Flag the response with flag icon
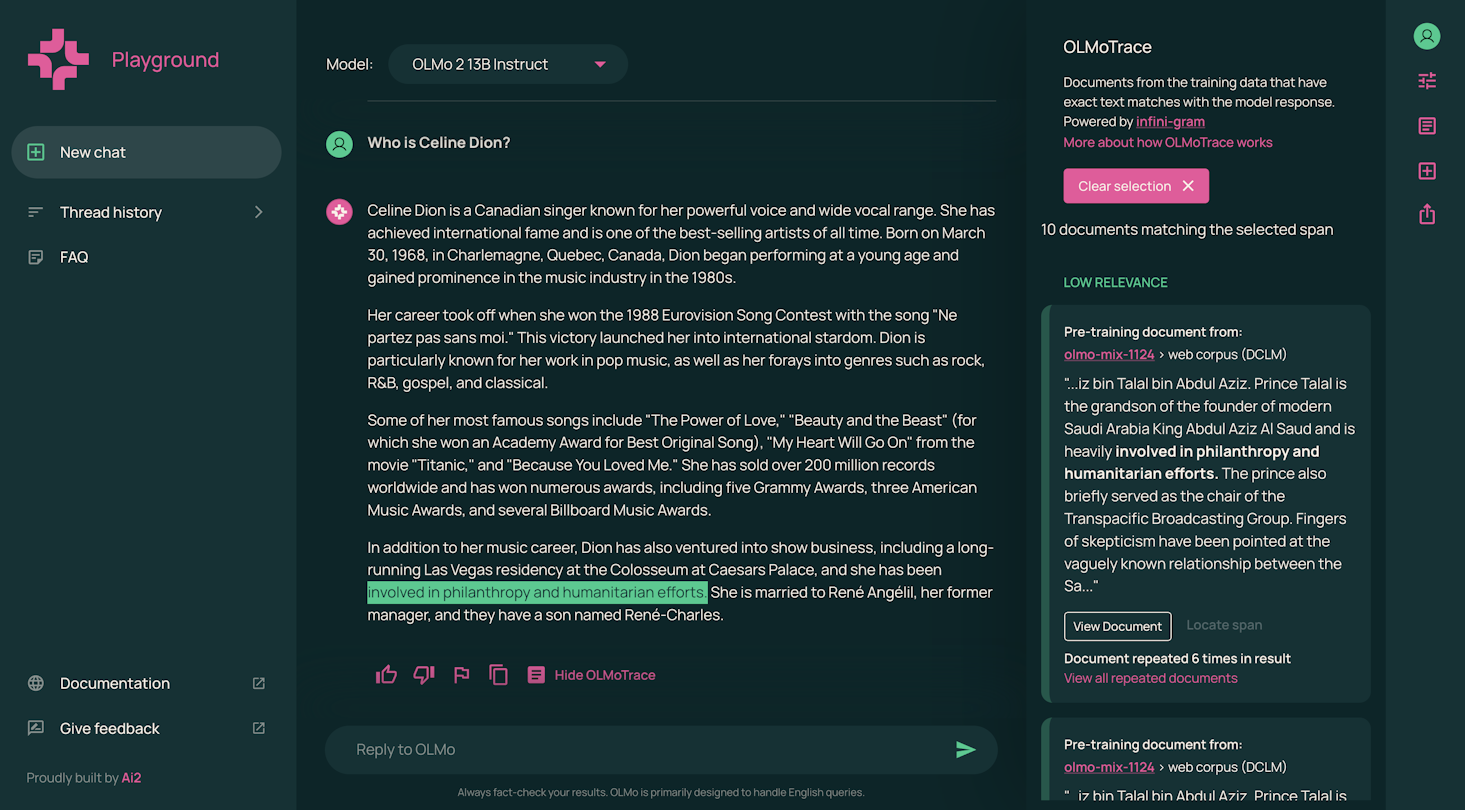 click(x=461, y=675)
